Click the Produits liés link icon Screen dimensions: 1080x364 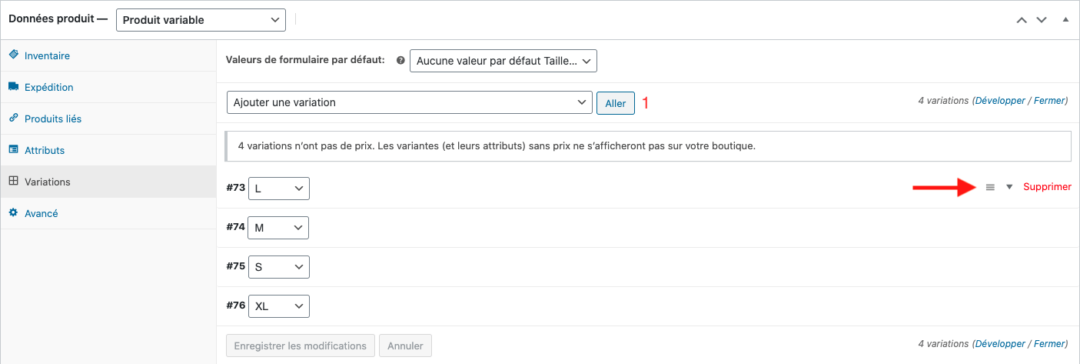click(13, 119)
